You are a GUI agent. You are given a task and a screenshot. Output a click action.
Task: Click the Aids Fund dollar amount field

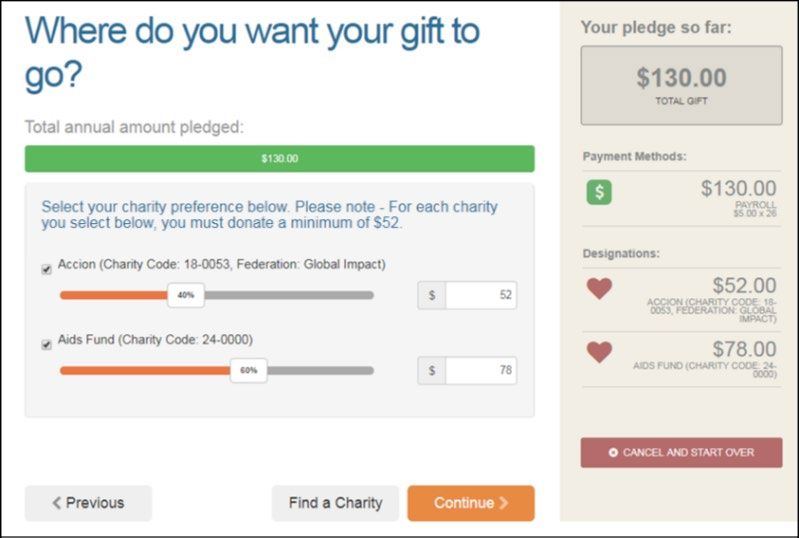coord(481,370)
